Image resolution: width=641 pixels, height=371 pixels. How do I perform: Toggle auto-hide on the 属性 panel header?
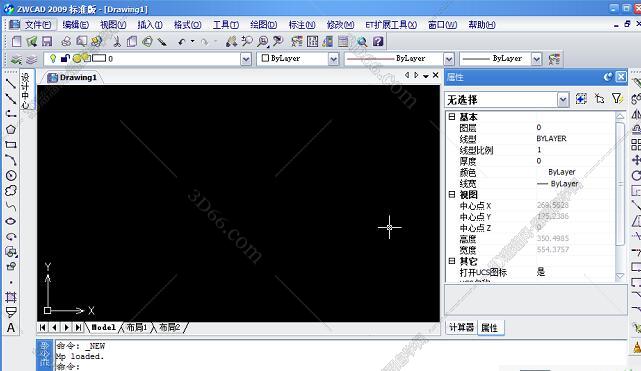[608, 77]
